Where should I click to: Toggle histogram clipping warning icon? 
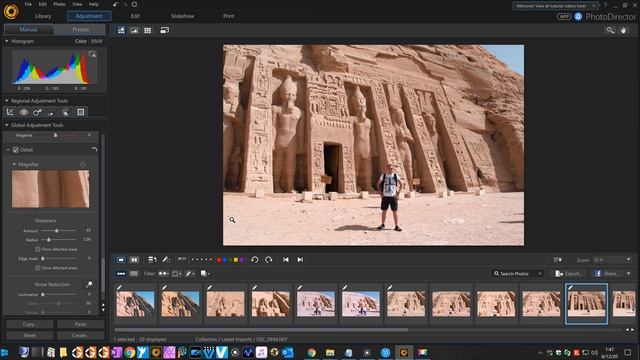pyautogui.click(x=93, y=54)
